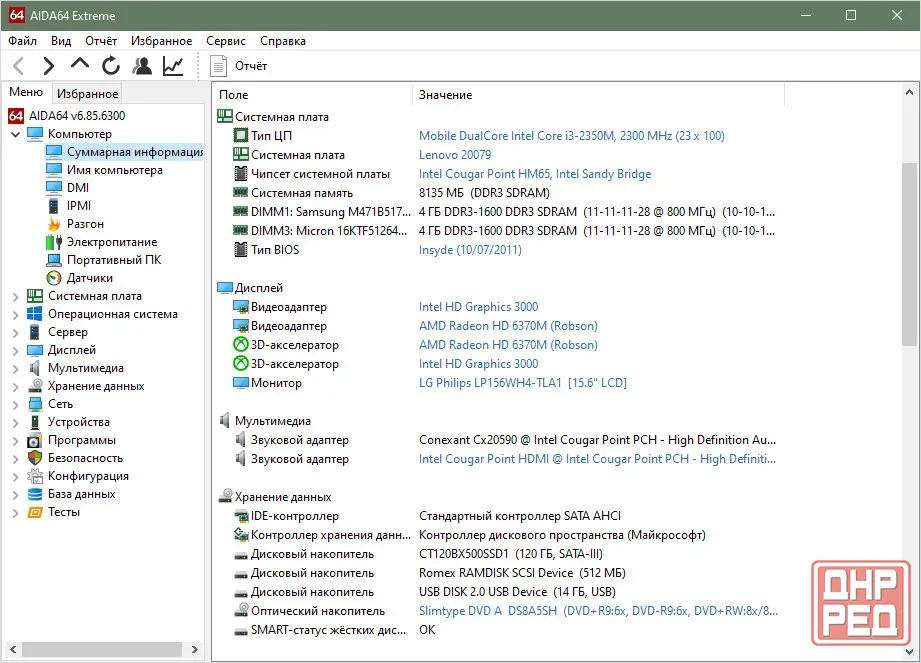The height and width of the screenshot is (663, 921).
Task: Click the База данных database icon
Action: tap(35, 494)
